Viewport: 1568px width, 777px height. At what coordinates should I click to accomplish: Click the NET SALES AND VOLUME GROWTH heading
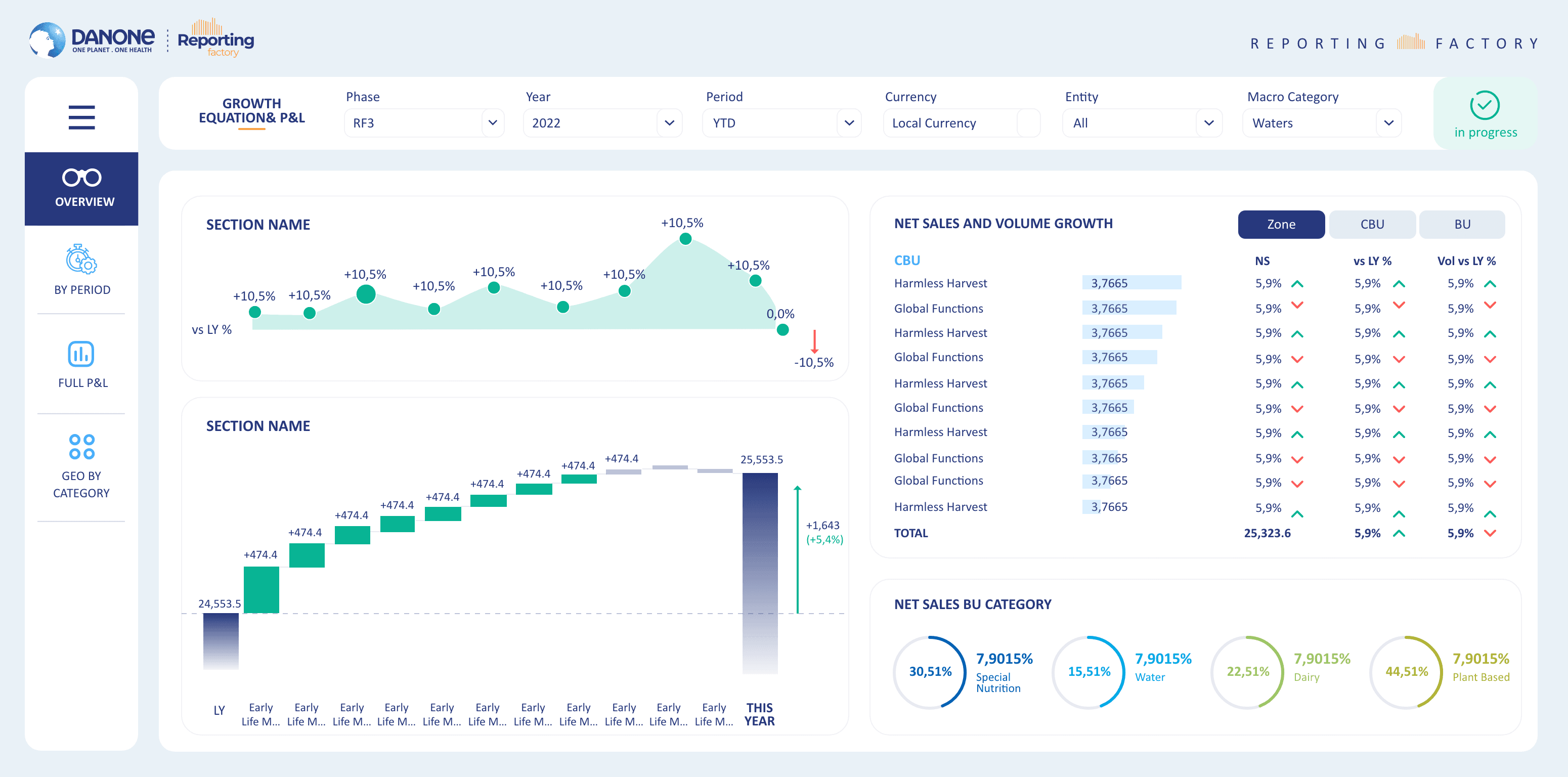[1003, 224]
